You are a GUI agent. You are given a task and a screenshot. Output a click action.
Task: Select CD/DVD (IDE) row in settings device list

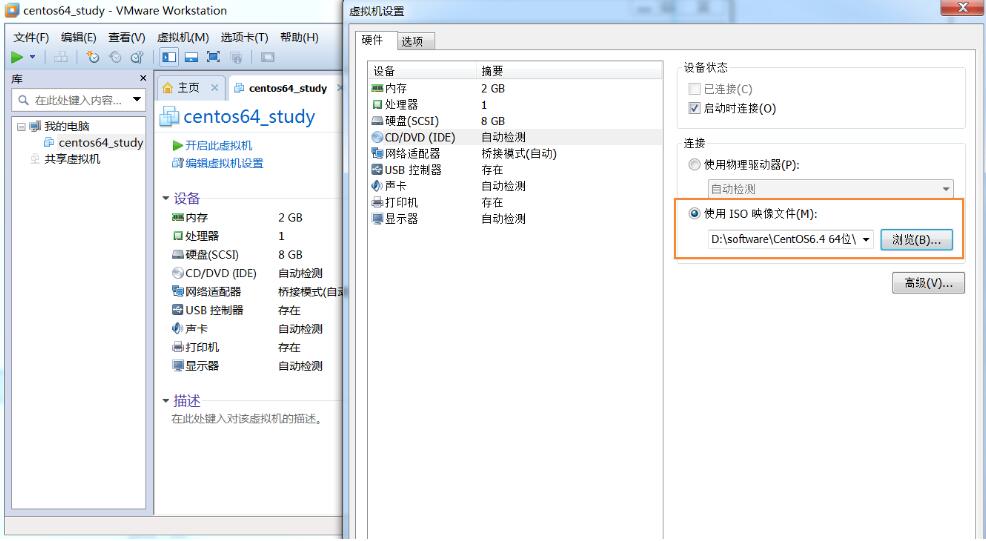click(516, 137)
